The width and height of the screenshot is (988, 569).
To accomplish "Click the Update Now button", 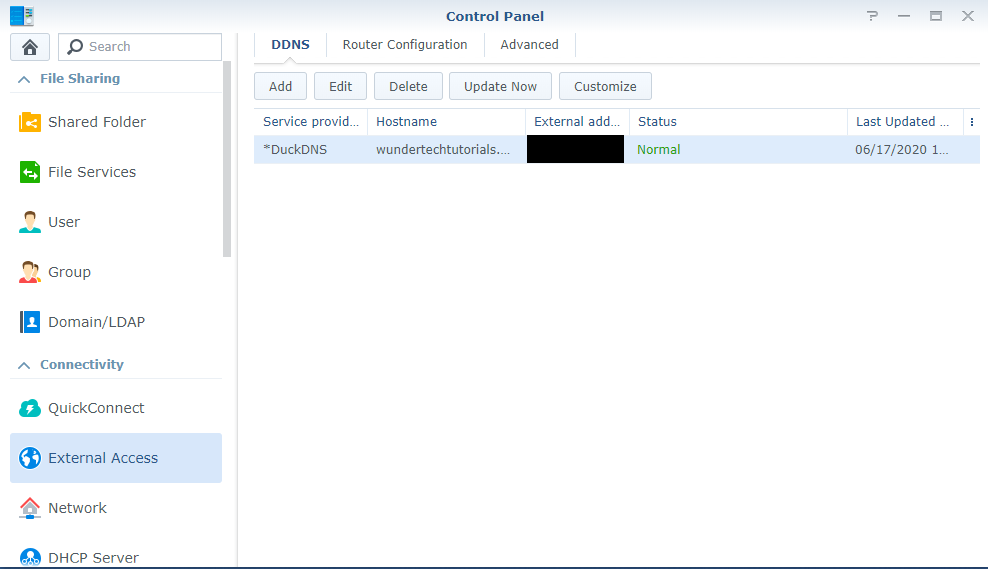I will click(500, 86).
